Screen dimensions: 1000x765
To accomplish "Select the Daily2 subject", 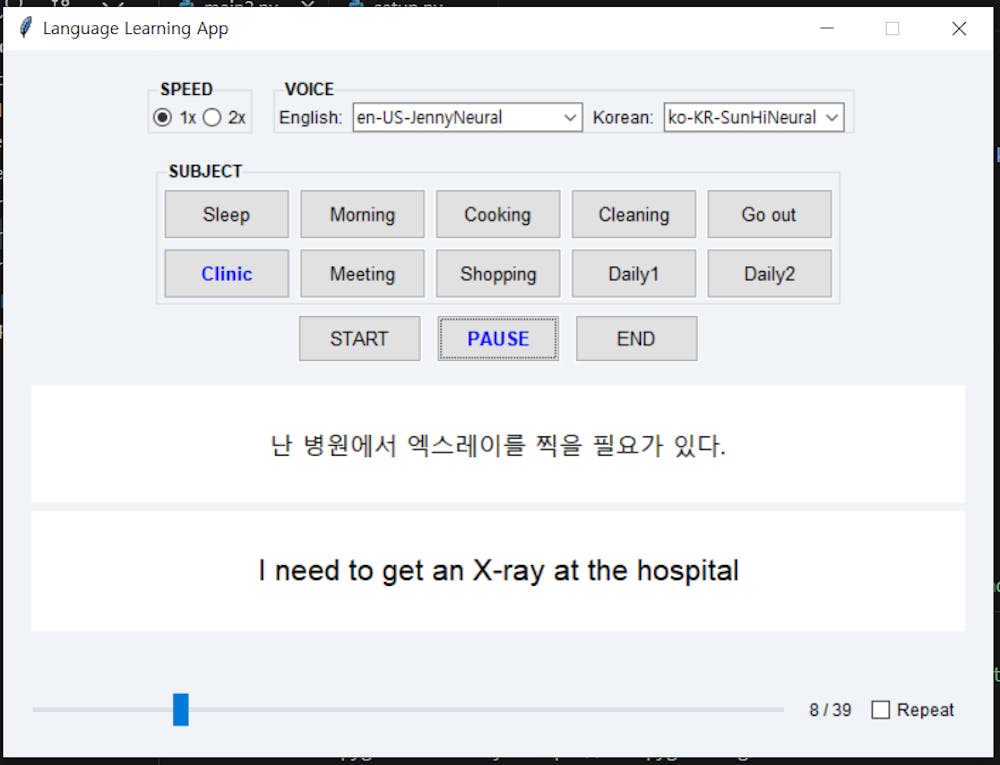I will [x=769, y=273].
